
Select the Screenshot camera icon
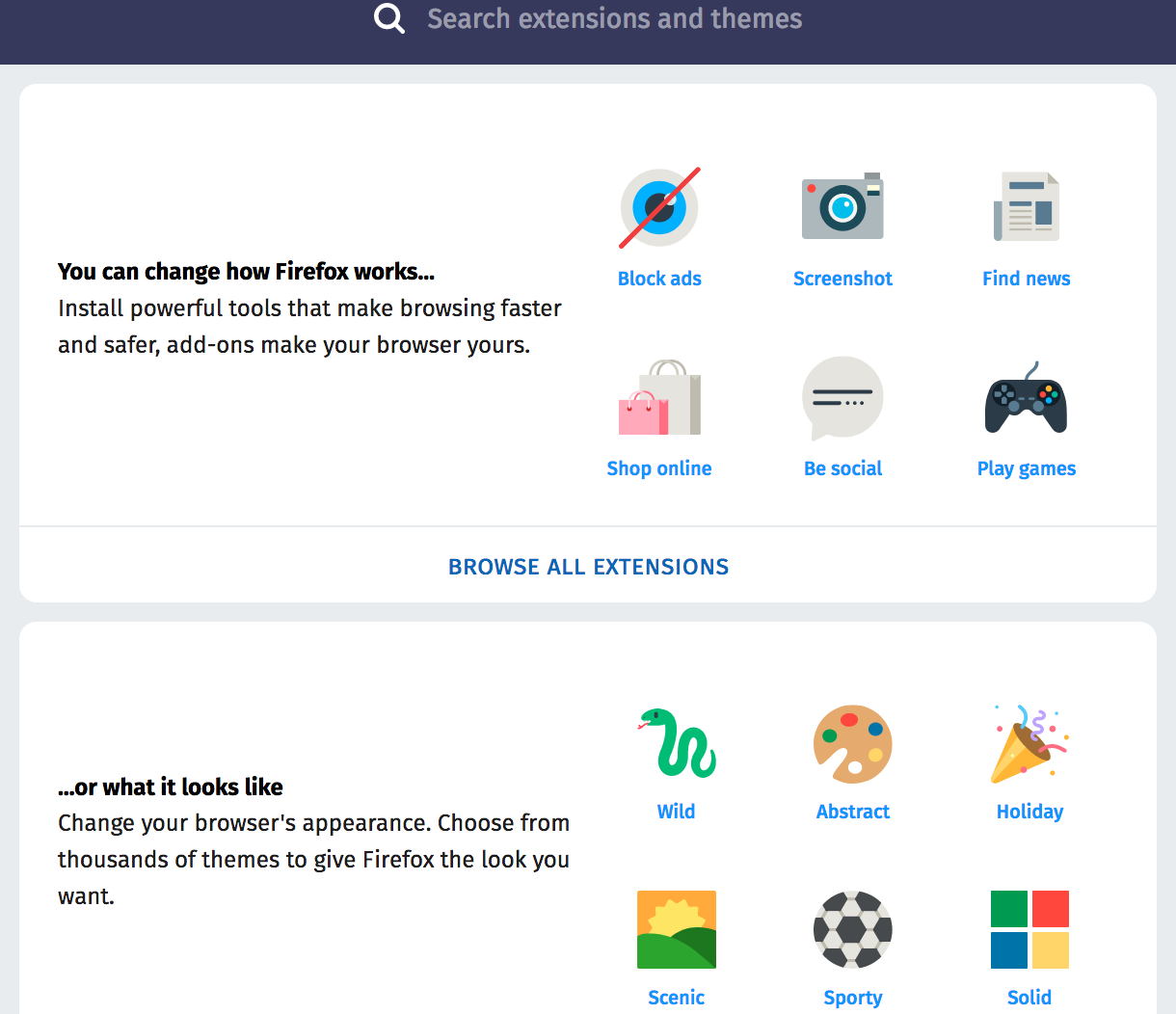point(843,206)
